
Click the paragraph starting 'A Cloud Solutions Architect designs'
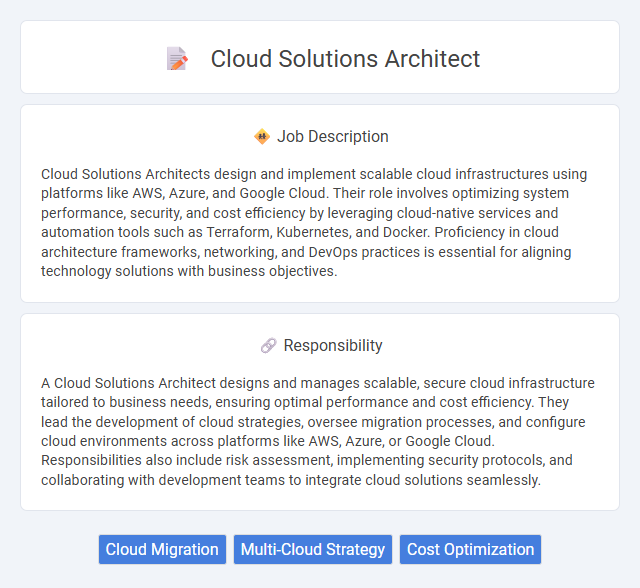point(318,431)
